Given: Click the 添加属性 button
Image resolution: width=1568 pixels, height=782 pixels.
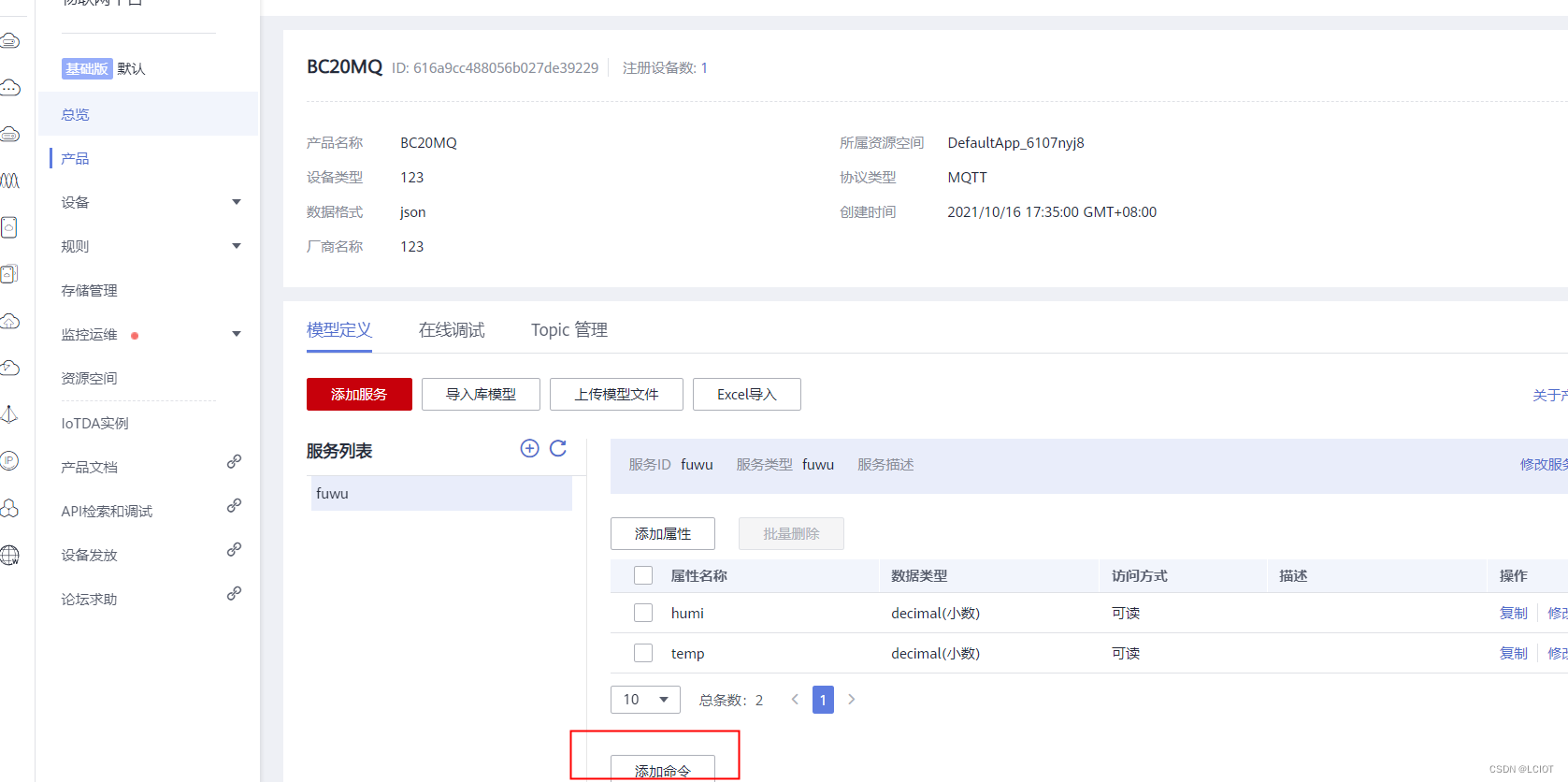Looking at the screenshot, I should [x=663, y=533].
